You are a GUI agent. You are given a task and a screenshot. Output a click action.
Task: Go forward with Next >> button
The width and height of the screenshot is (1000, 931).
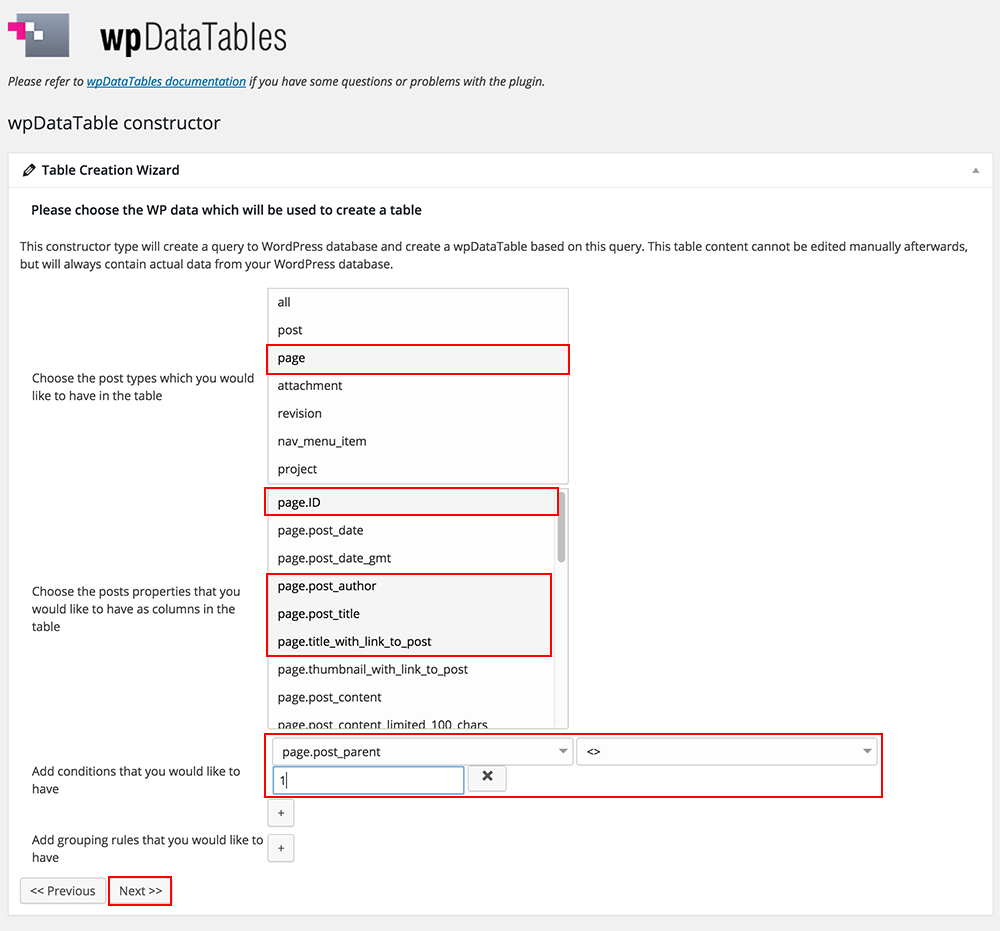click(x=140, y=891)
